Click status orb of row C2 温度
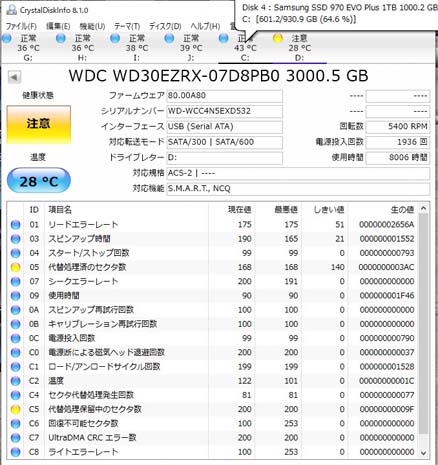Viewport: 438px width, 465px height. click(x=15, y=381)
